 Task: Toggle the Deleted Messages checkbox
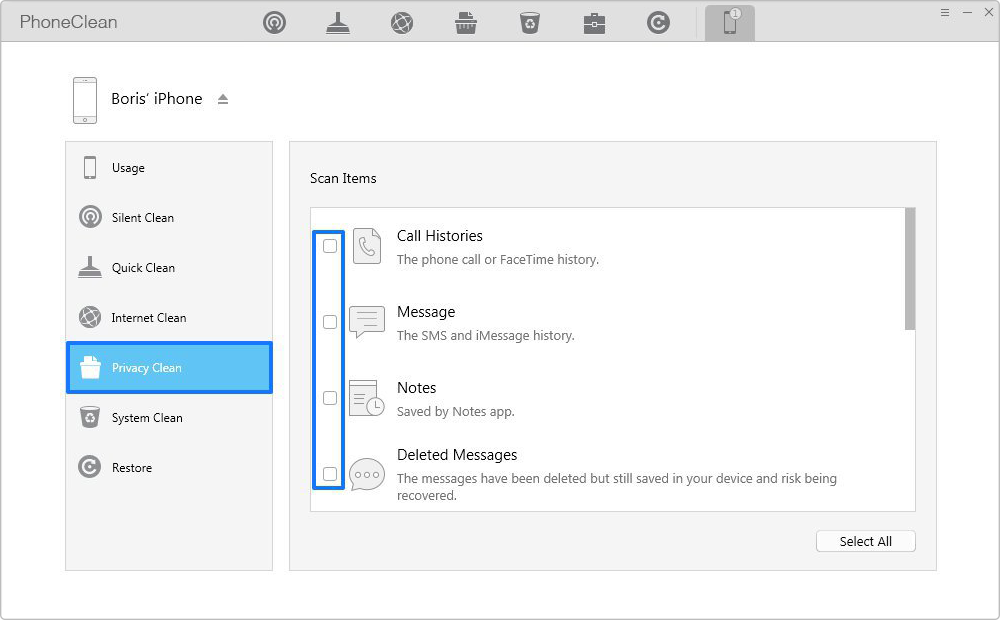click(x=330, y=474)
